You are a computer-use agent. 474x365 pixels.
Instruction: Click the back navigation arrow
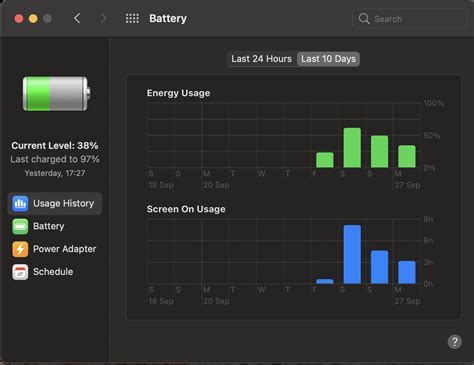click(77, 18)
